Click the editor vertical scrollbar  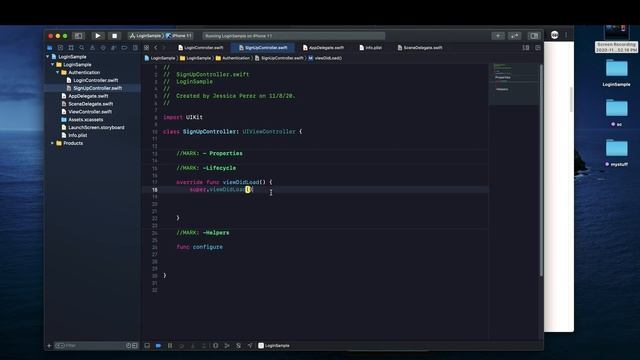pos(541,171)
